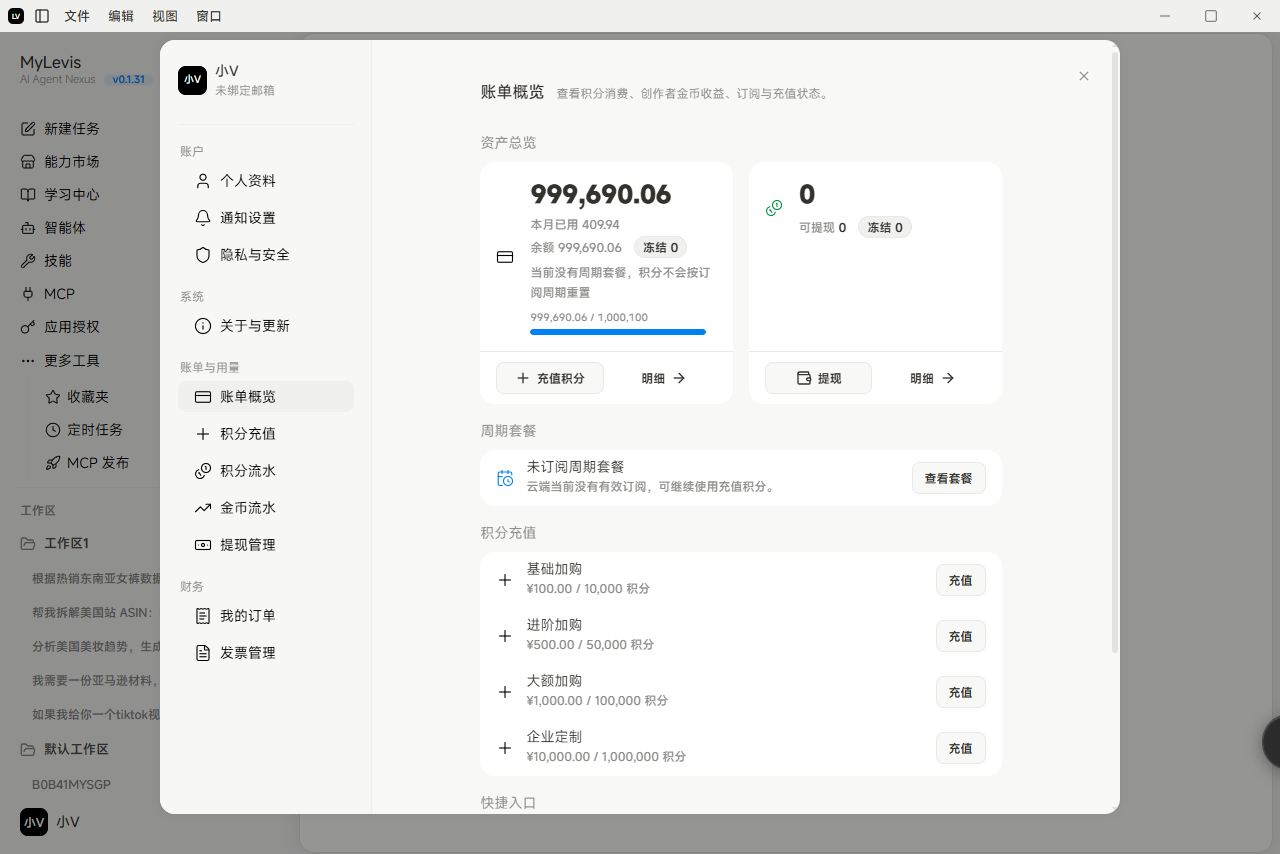Click the card icon beside 账单概览

pyautogui.click(x=203, y=397)
